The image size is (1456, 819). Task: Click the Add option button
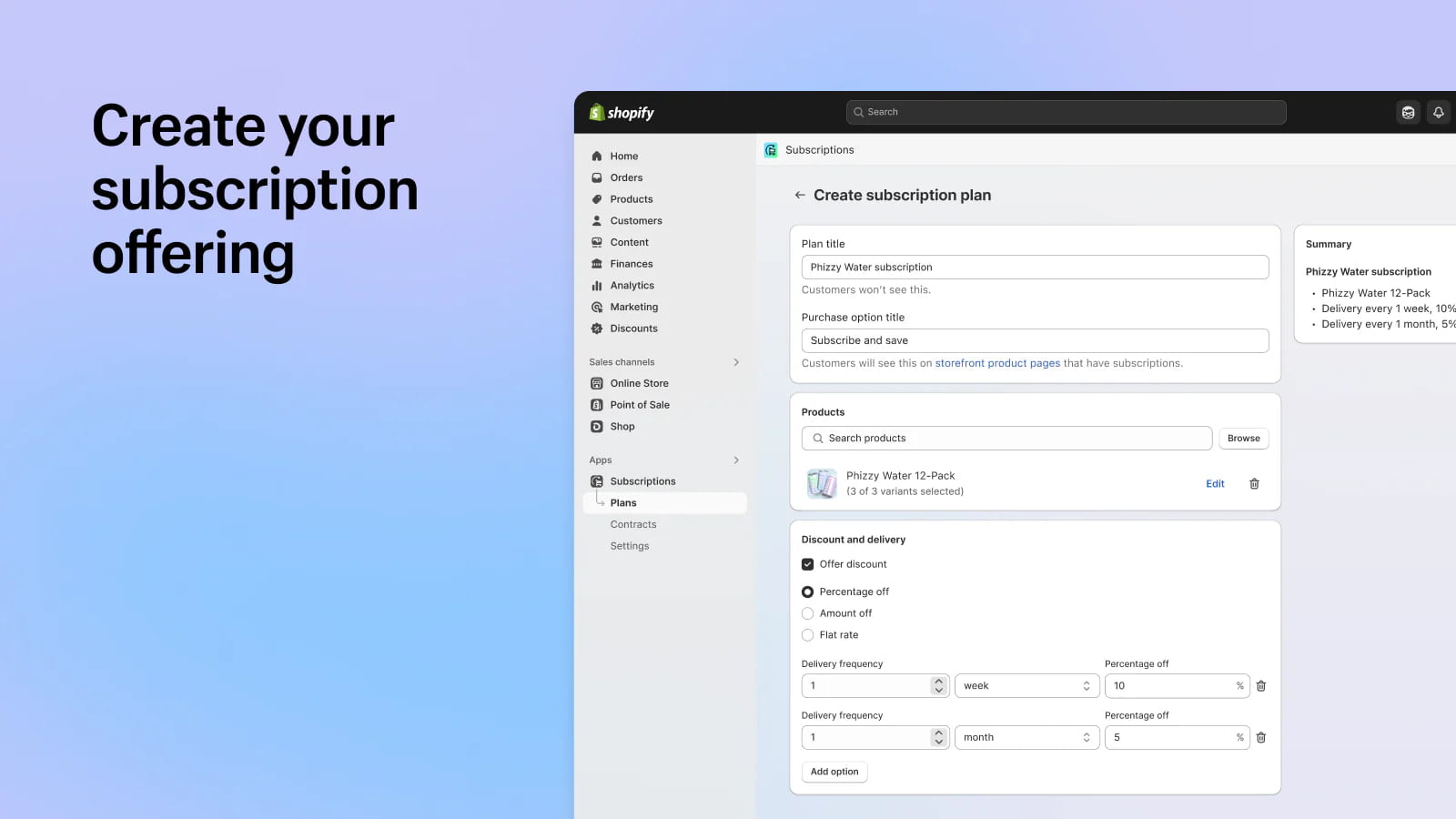[x=834, y=772]
